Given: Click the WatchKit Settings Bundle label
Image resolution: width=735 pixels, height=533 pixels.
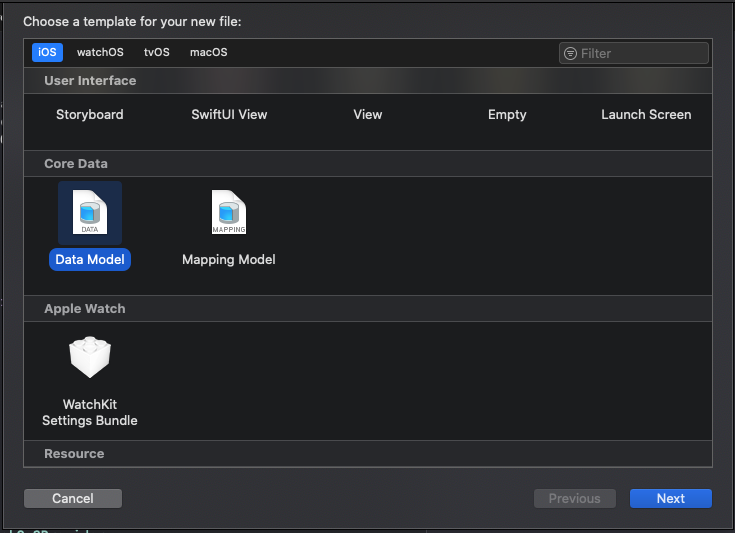Looking at the screenshot, I should (x=90, y=413).
